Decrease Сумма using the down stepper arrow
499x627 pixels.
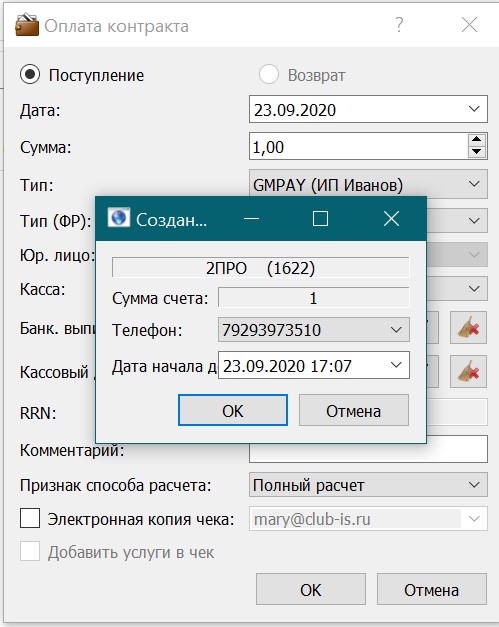click(476, 152)
